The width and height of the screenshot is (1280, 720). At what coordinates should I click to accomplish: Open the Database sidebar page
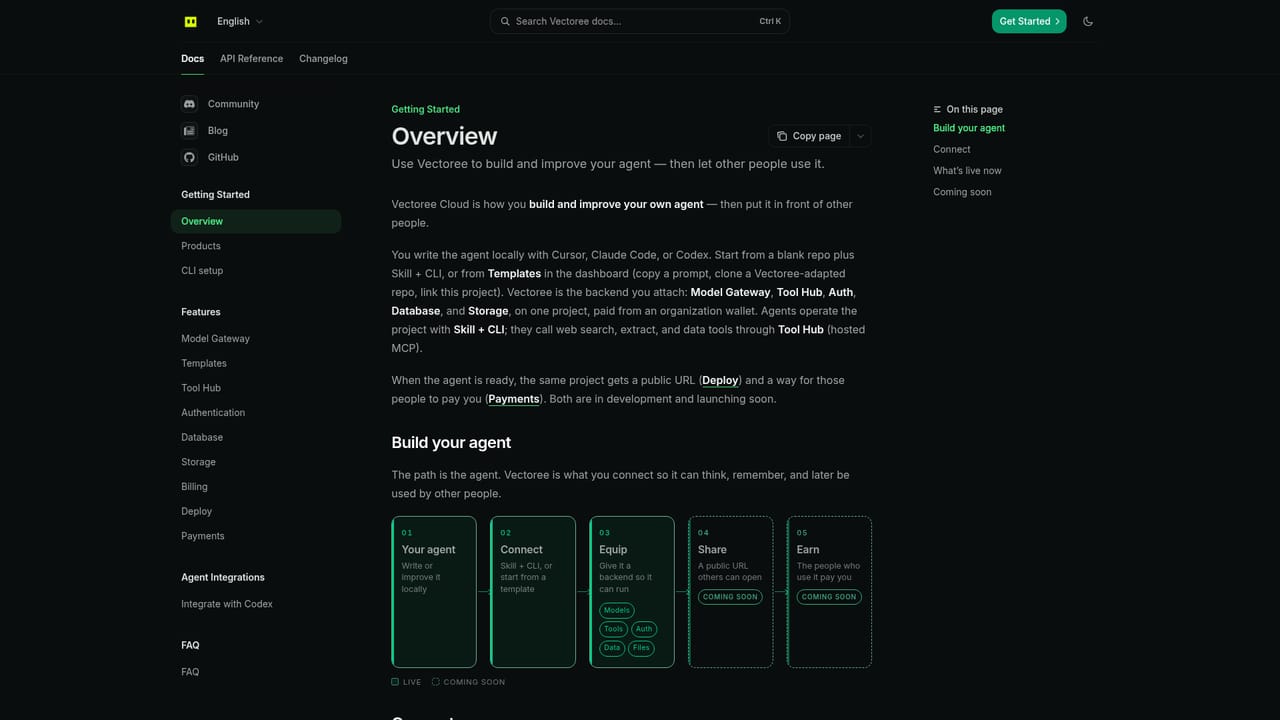coord(256,438)
